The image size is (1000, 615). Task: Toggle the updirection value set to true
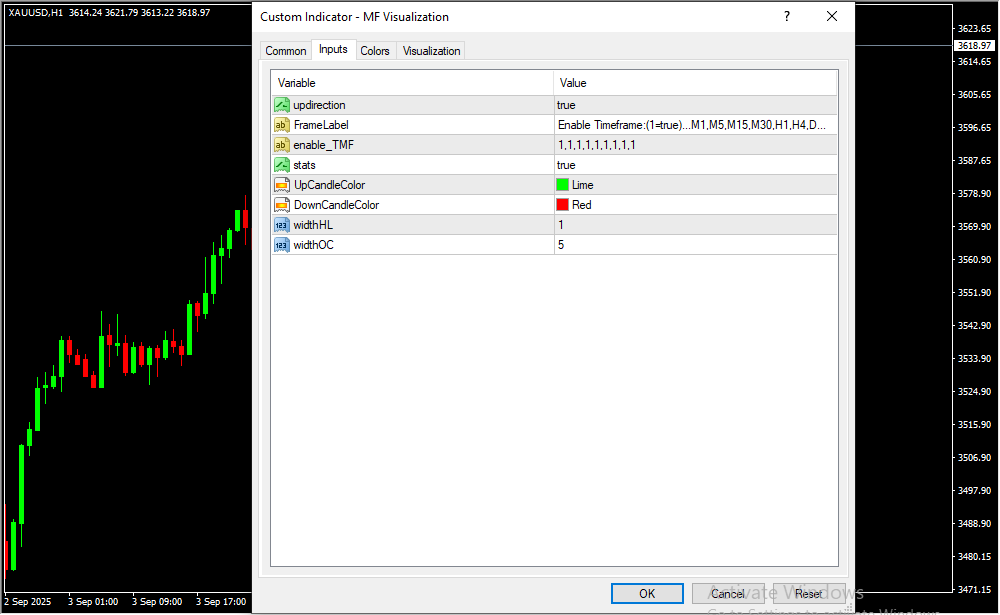coord(695,105)
